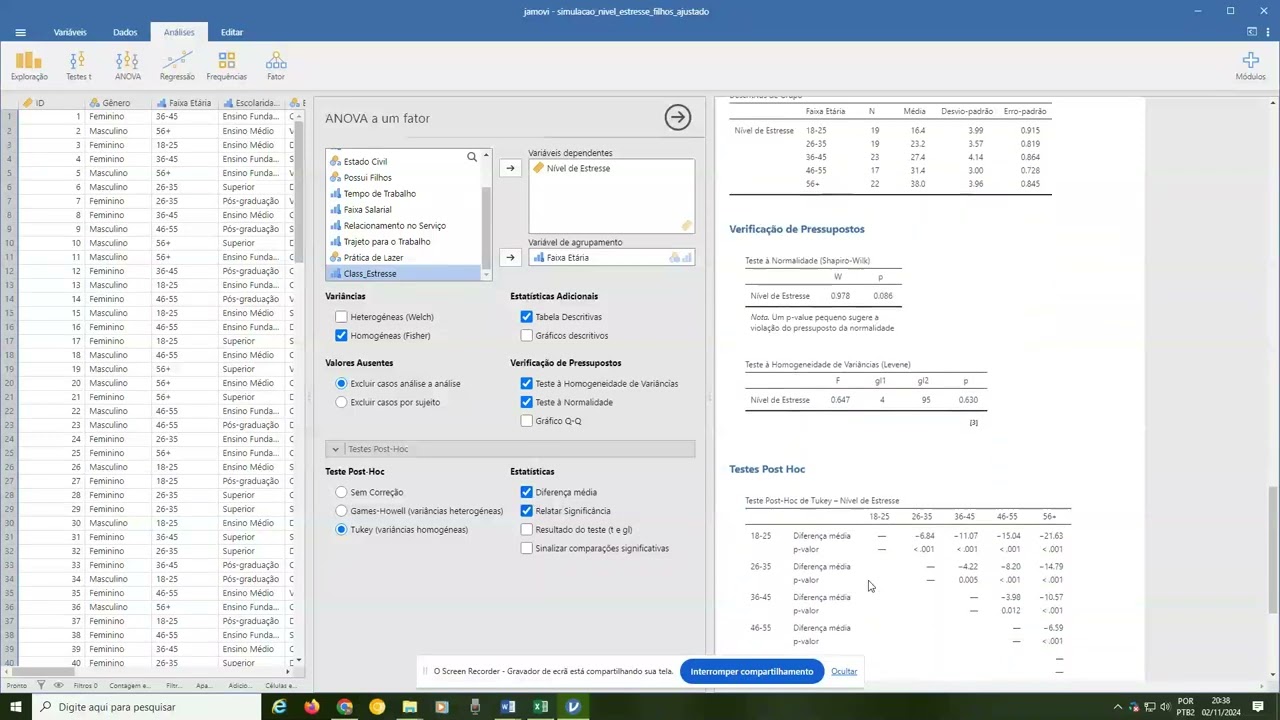Open Firefox from the taskbar
Viewport: 1280px width, 720px height.
[312, 707]
